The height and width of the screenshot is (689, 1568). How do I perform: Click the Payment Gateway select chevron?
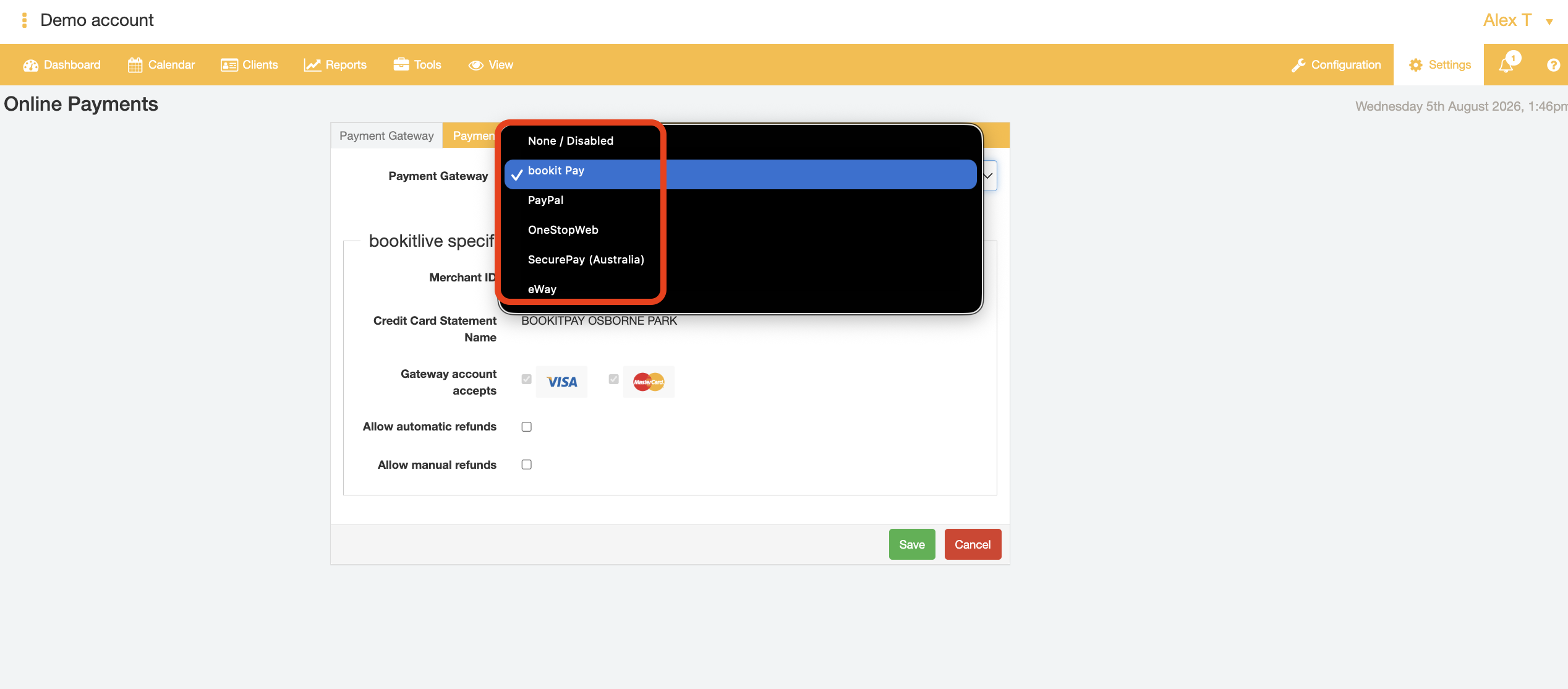point(989,176)
